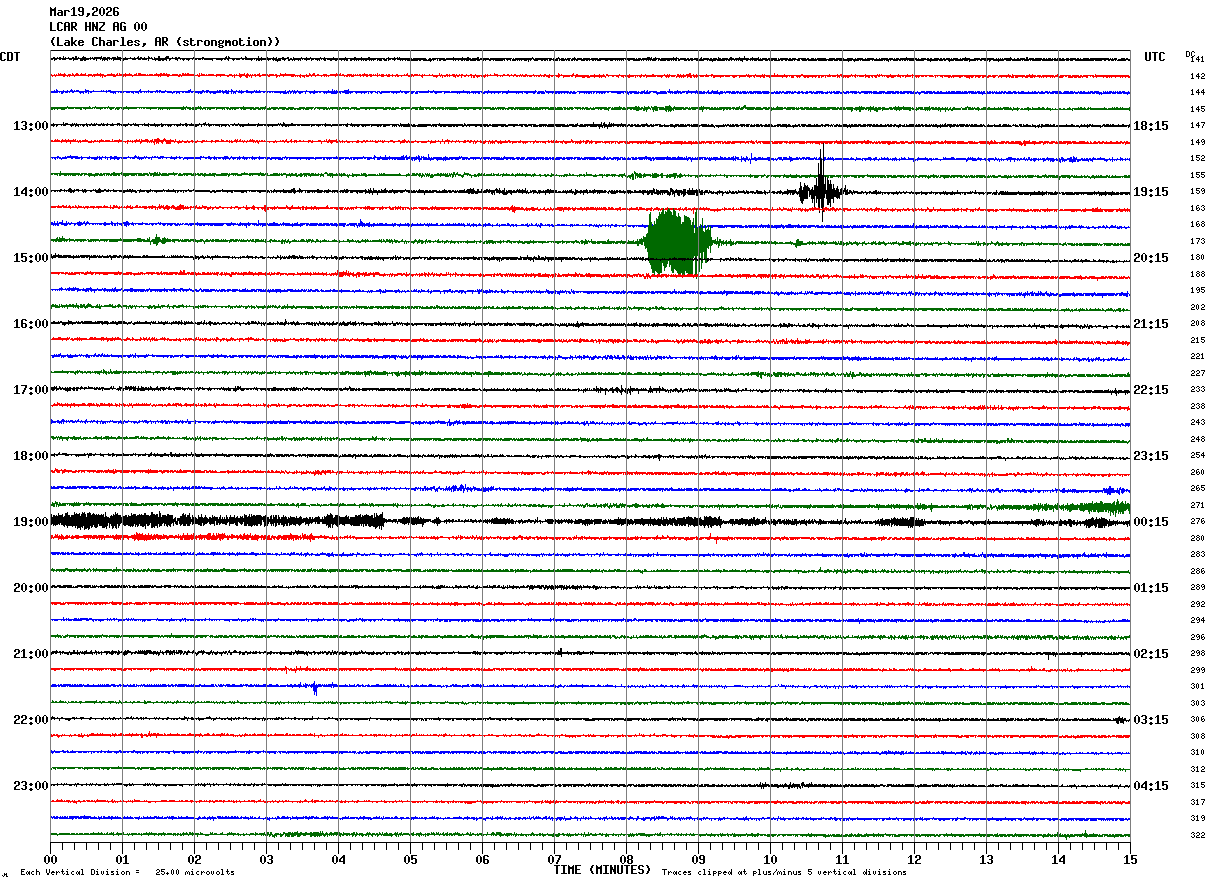
Task: Select the 14:00 CDT time label
Action: click(x=30, y=192)
